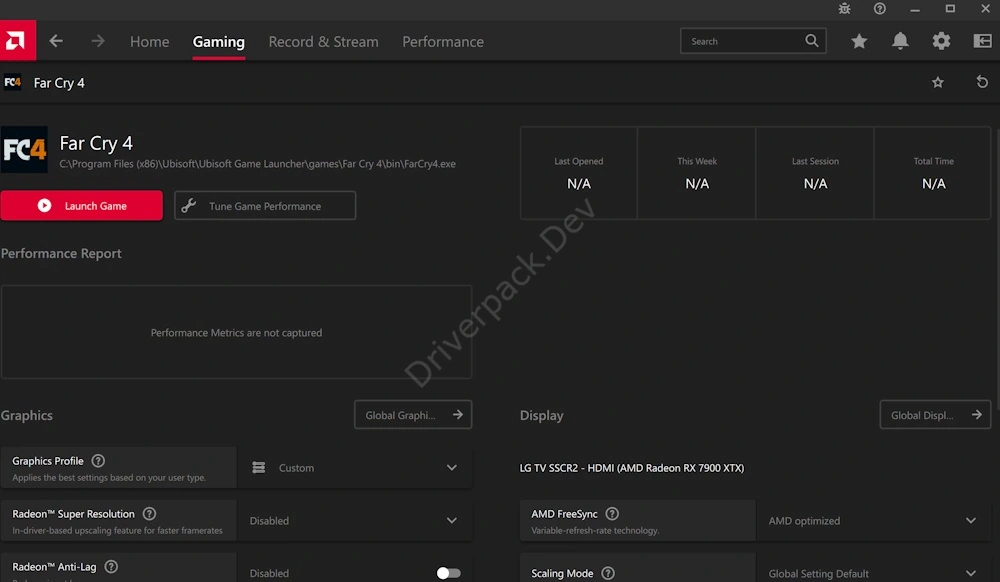
Task: Reset Far Cry 4 profile settings icon
Action: [982, 82]
